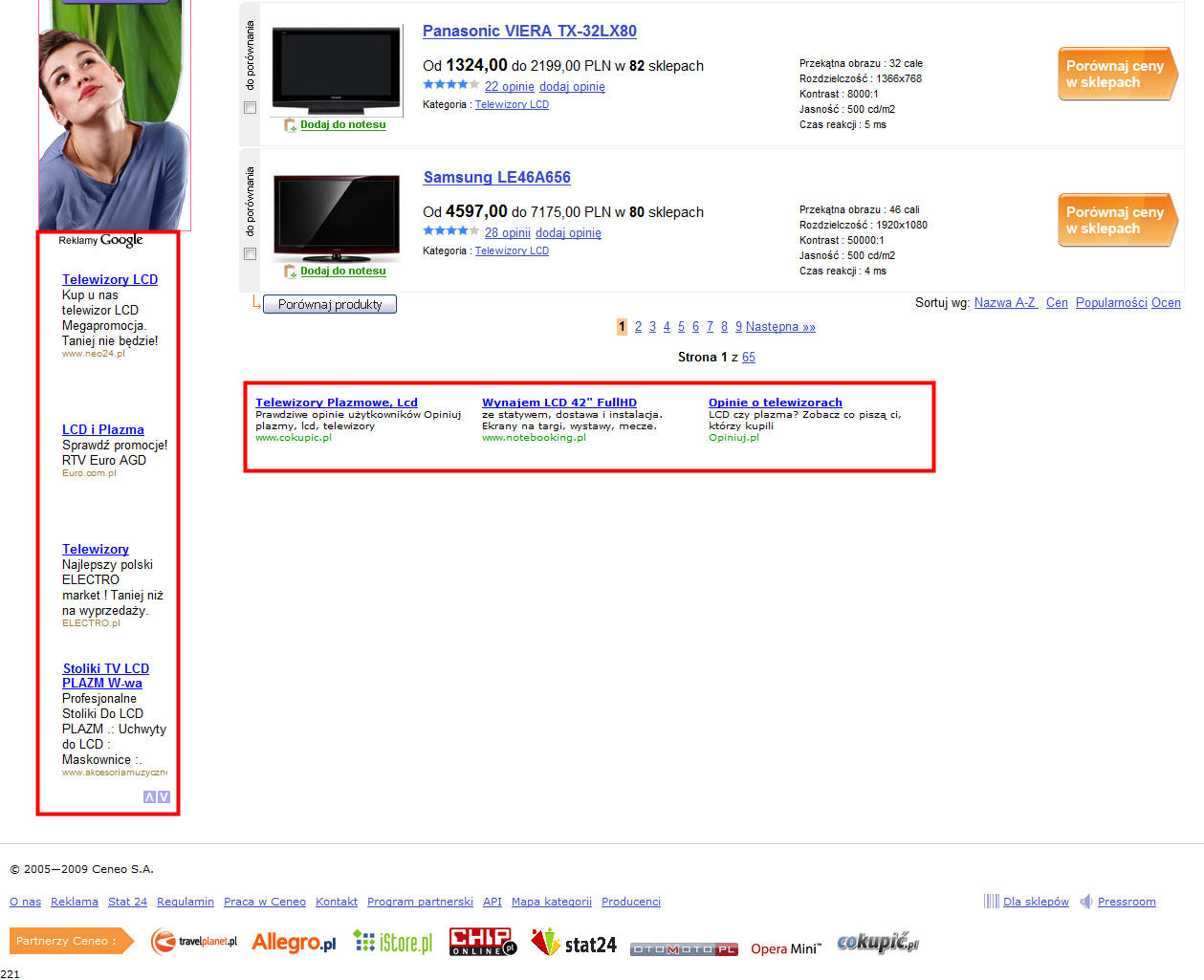1204x980 pixels.
Task: Go to results page 9
Action: 738,327
